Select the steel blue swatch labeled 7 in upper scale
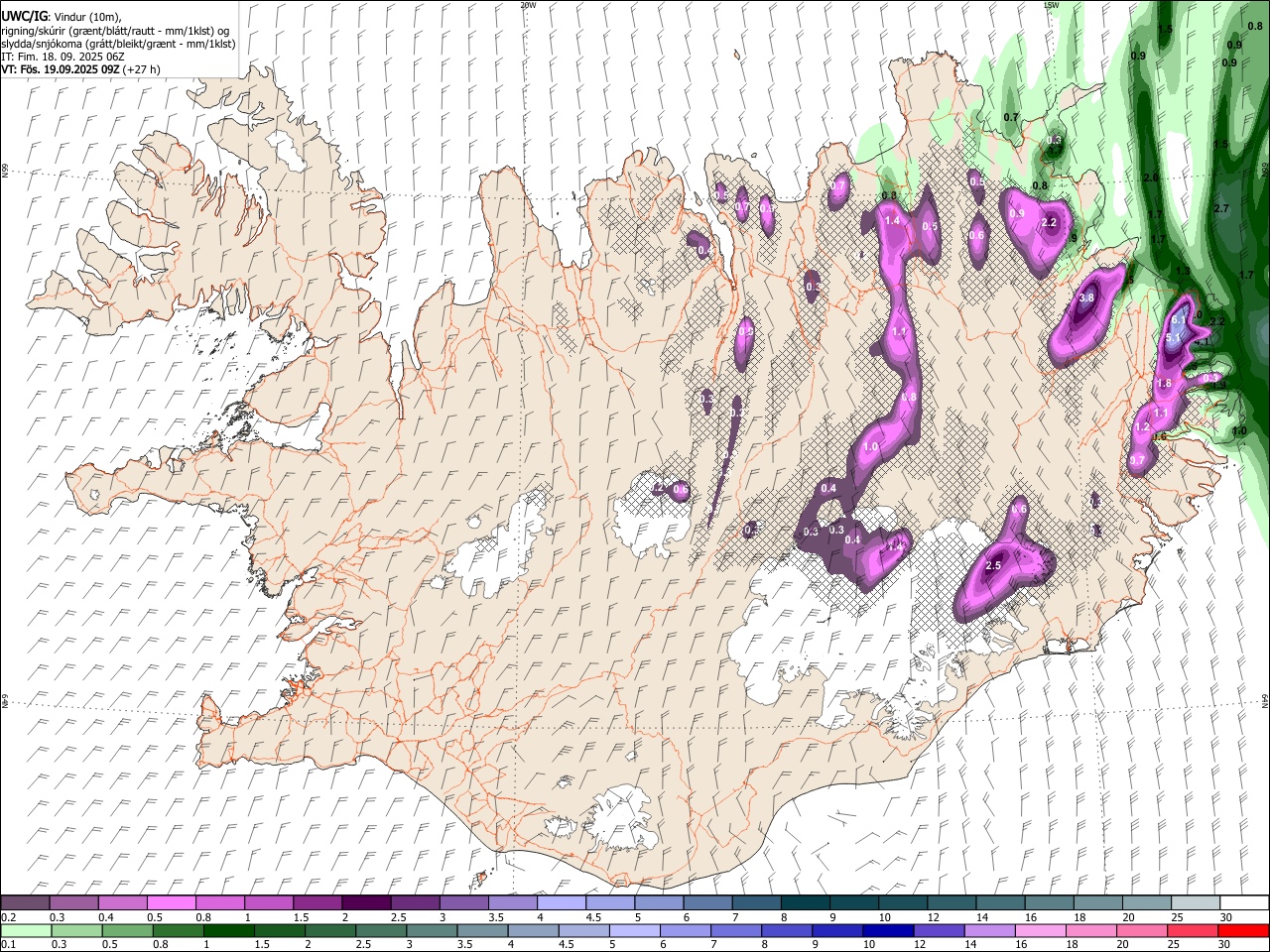1270x952 pixels. pyautogui.click(x=756, y=902)
